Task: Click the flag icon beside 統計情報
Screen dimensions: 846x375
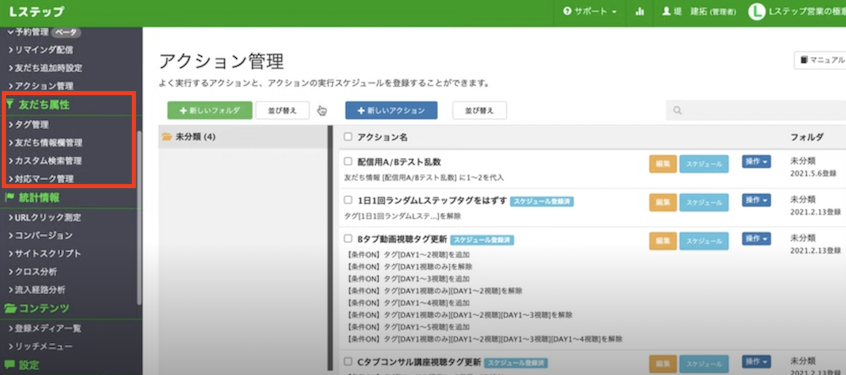Action: (x=10, y=197)
